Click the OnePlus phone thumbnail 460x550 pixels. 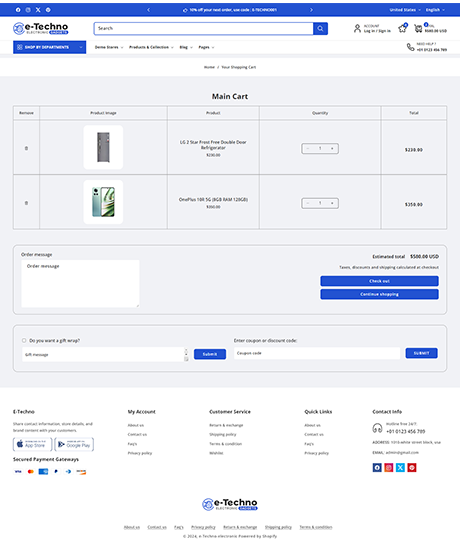pyautogui.click(x=103, y=202)
